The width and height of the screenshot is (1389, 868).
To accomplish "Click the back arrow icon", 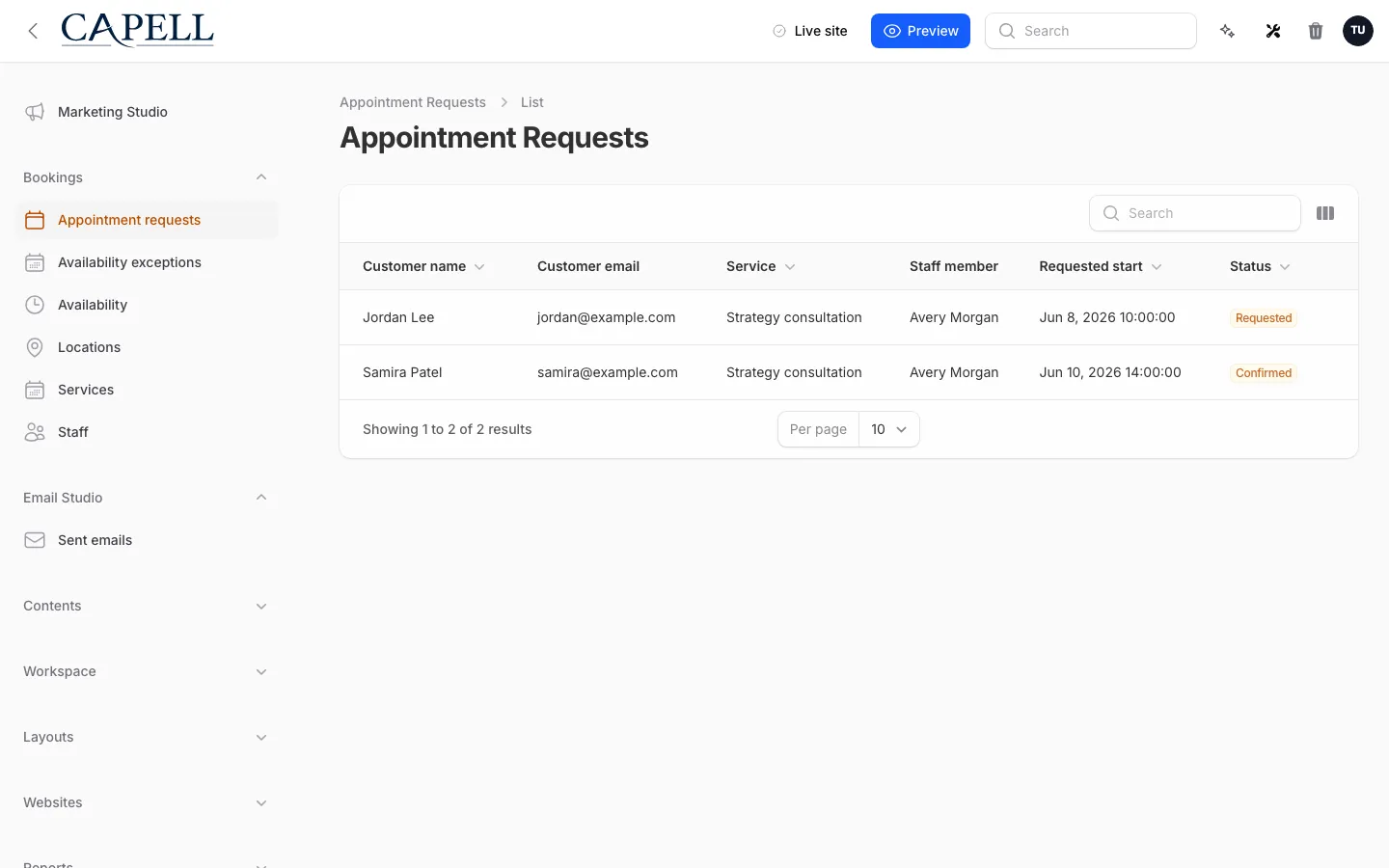I will click(x=34, y=31).
